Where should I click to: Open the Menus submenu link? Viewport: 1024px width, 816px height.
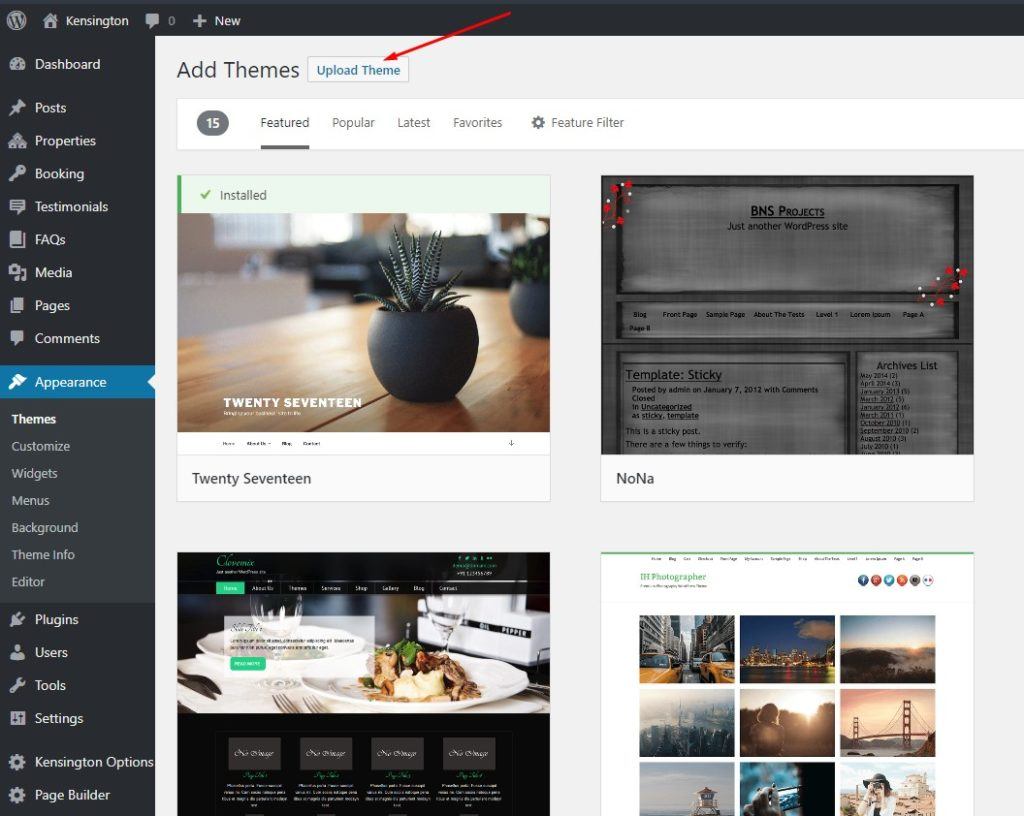tap(31, 501)
